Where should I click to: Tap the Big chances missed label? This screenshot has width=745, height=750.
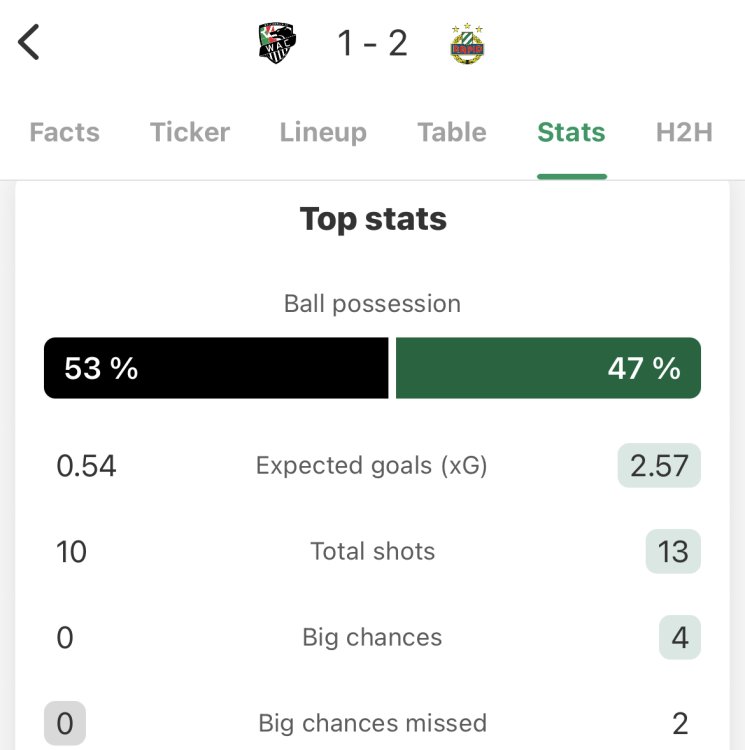coord(373,723)
